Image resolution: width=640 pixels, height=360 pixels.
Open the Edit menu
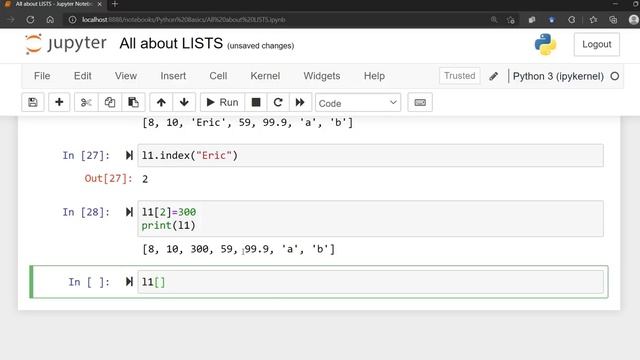(x=82, y=76)
